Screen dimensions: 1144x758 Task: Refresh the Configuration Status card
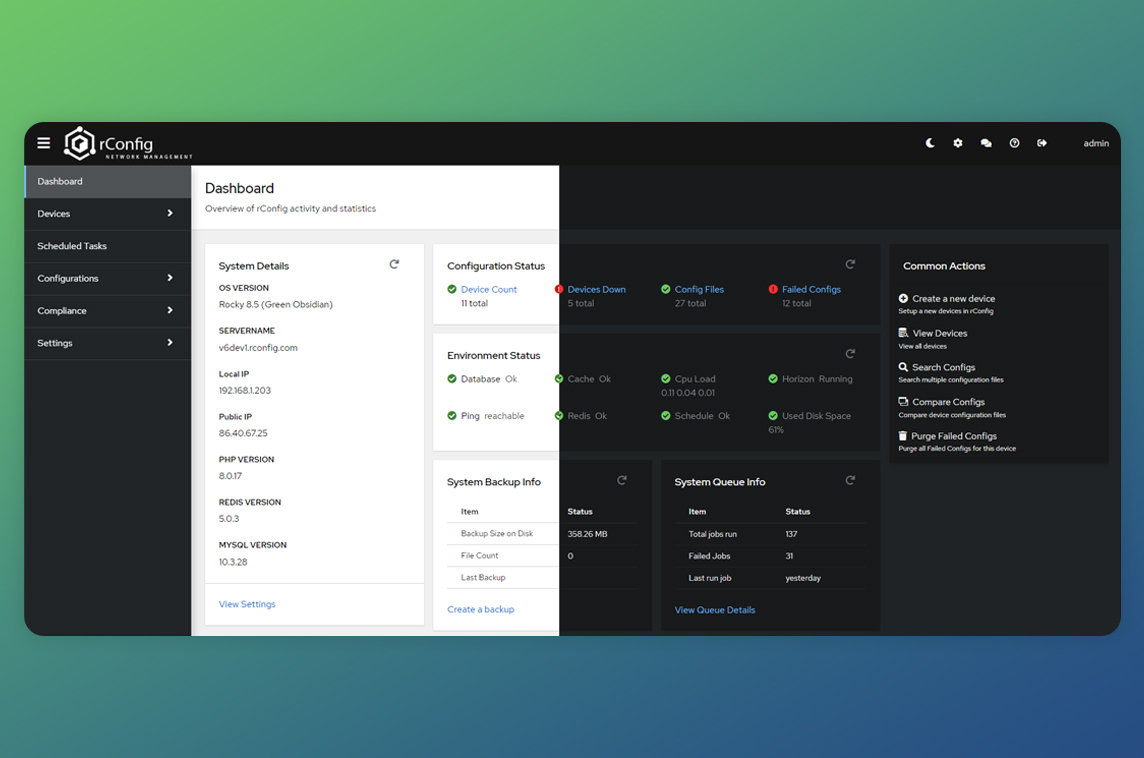tap(850, 264)
